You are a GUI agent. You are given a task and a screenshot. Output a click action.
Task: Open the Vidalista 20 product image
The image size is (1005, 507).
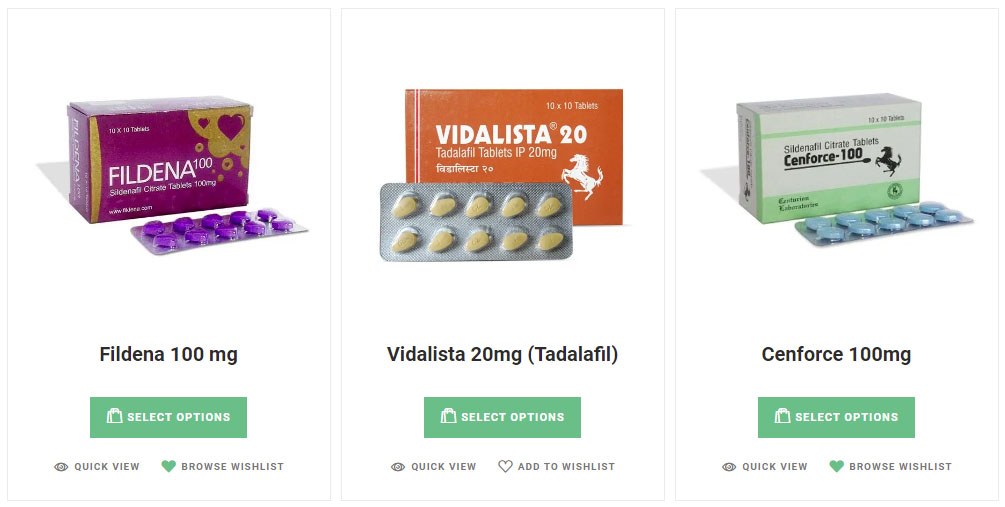[502, 174]
